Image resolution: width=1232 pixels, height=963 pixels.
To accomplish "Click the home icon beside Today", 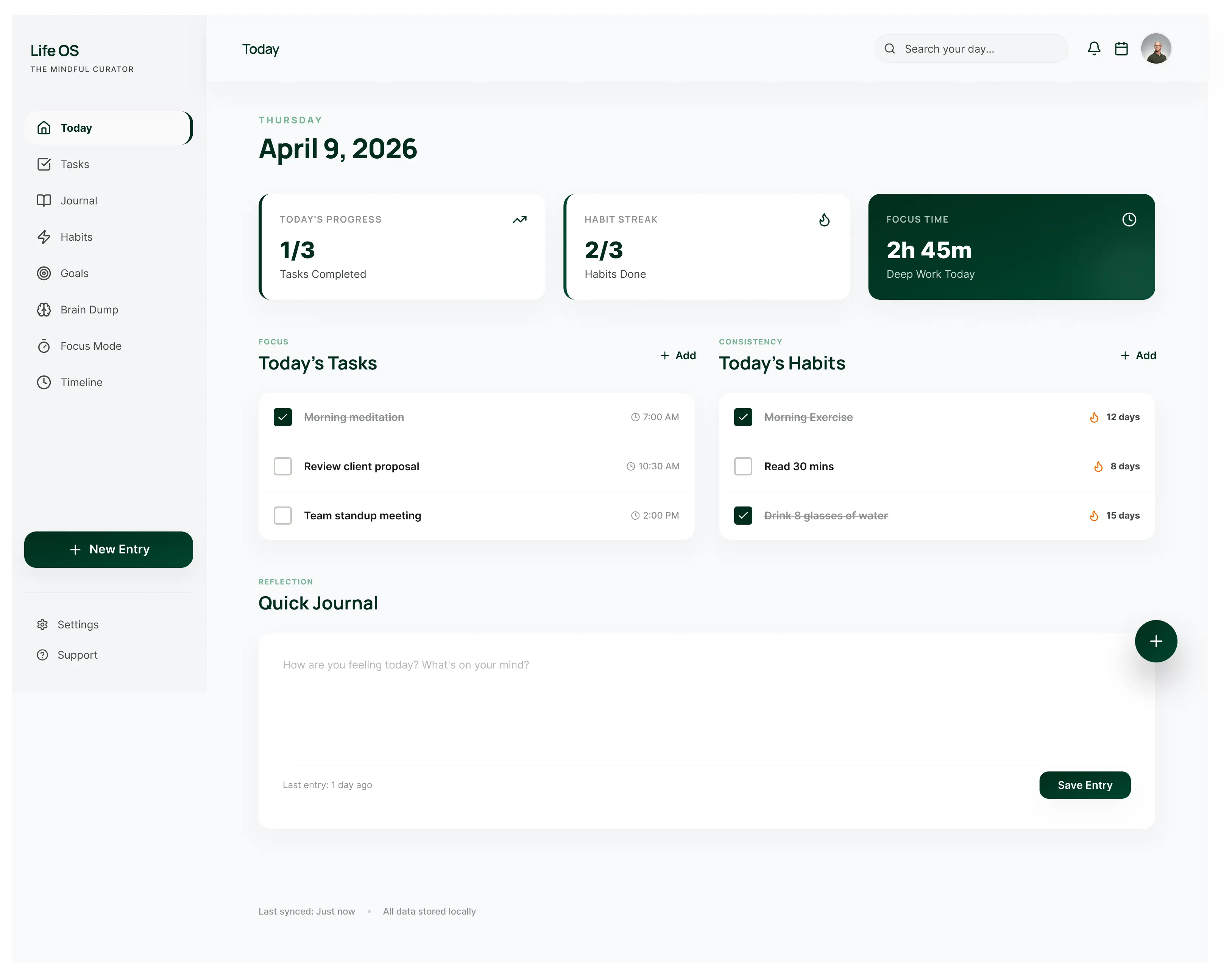I will 44,128.
